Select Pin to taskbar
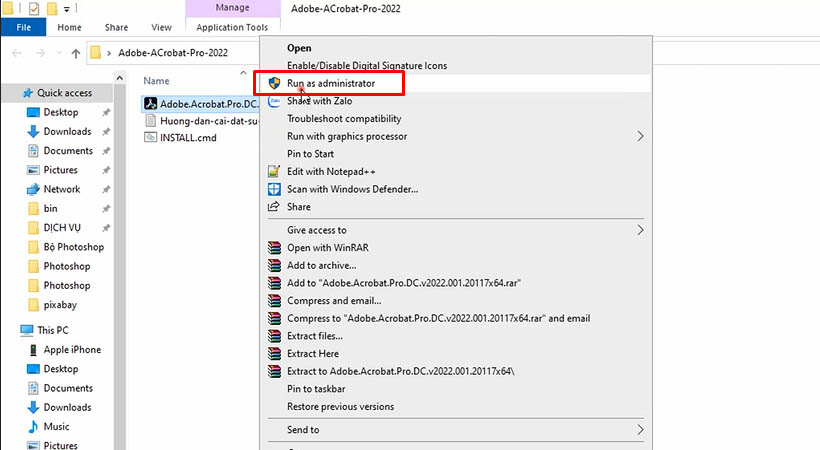The height and width of the screenshot is (450, 820). (x=316, y=389)
